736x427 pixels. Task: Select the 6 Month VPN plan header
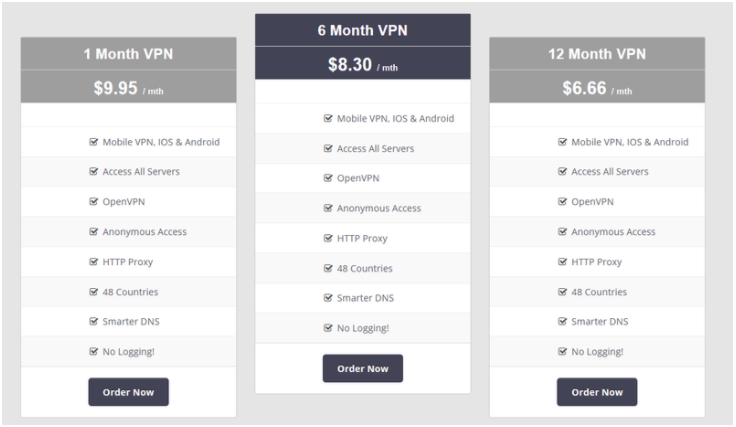tap(362, 30)
